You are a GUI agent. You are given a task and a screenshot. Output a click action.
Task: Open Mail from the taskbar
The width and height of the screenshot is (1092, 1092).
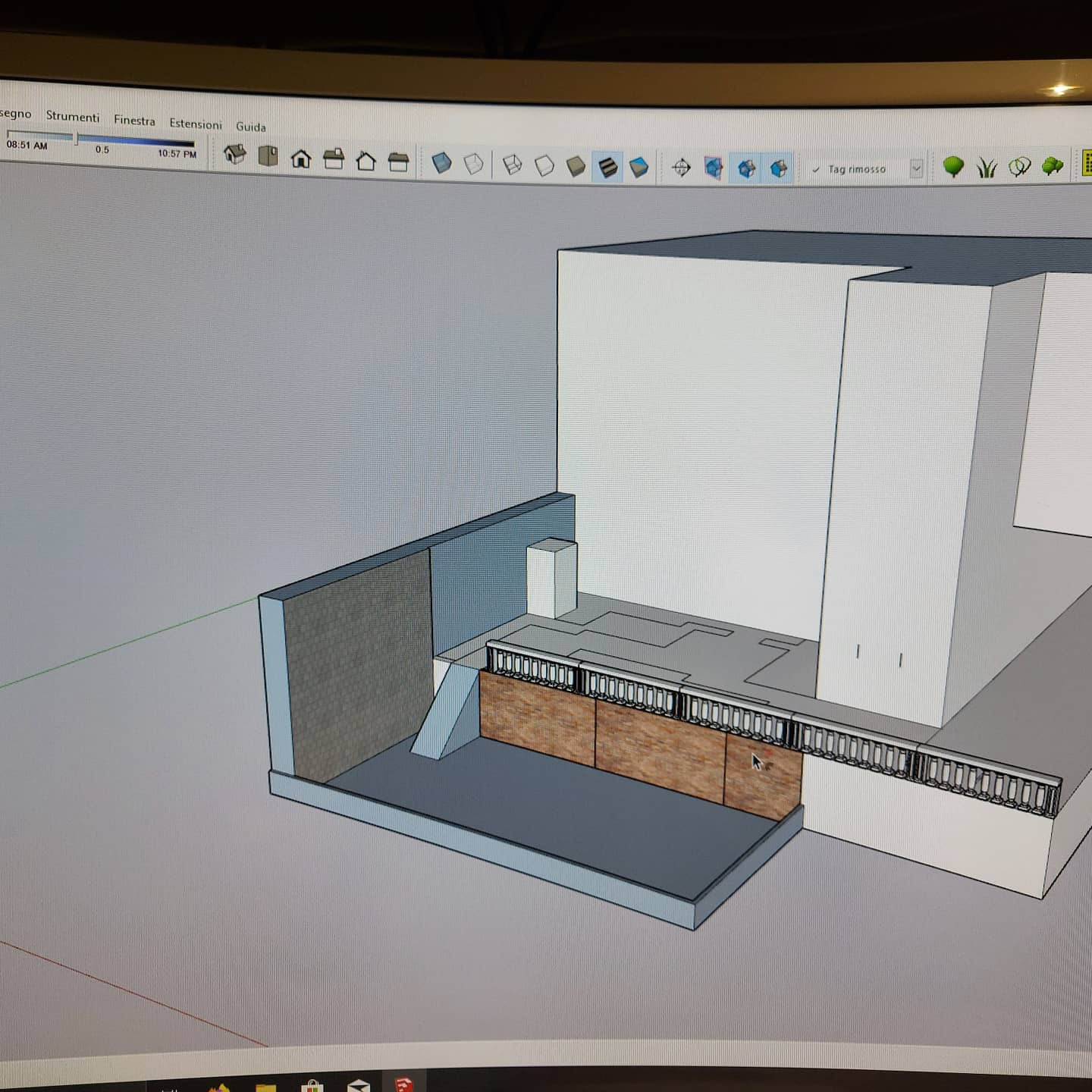358,1086
